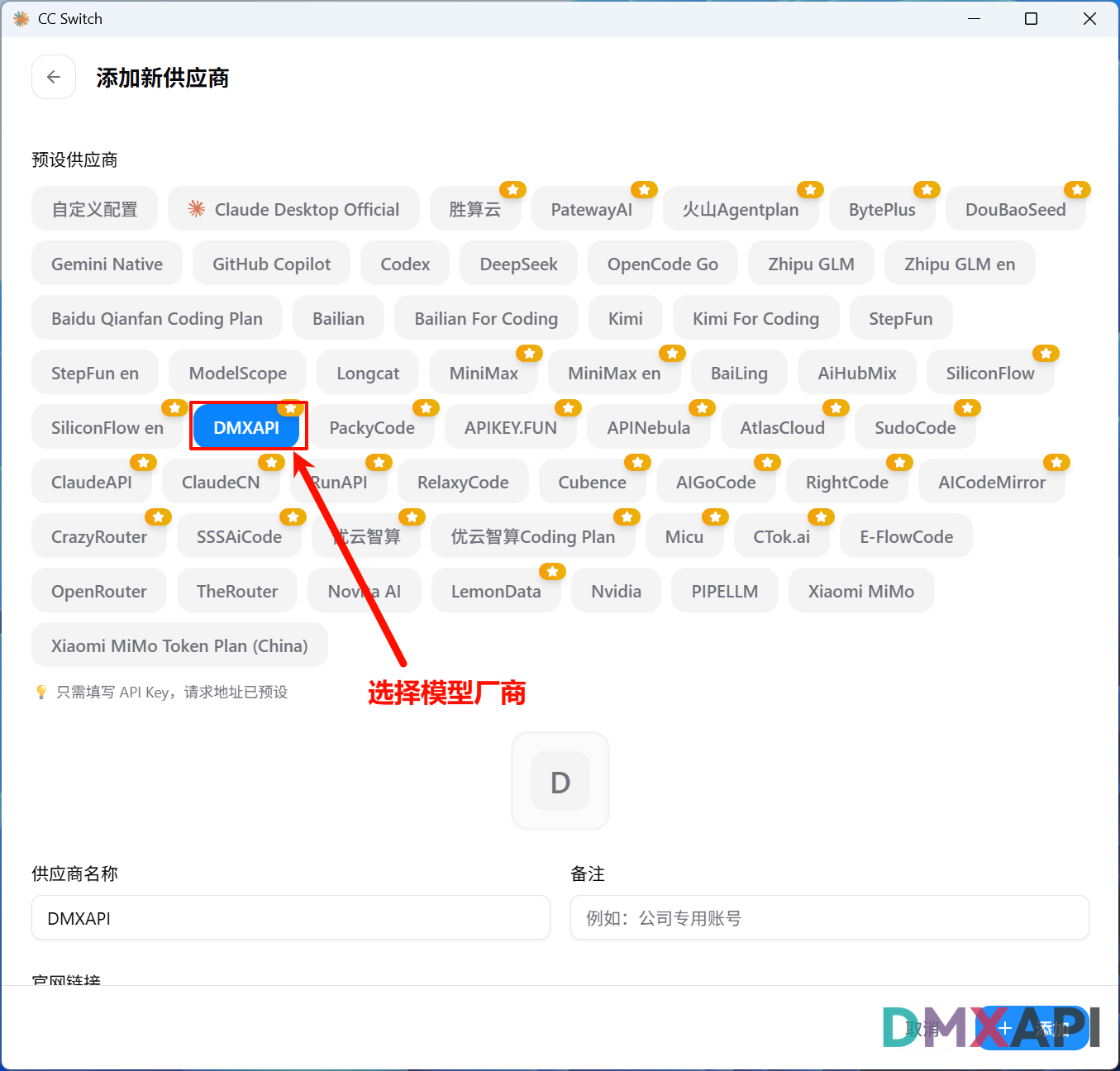Choose 优云智算Coding Plan preset
This screenshot has width=1120, height=1071.
533,536
